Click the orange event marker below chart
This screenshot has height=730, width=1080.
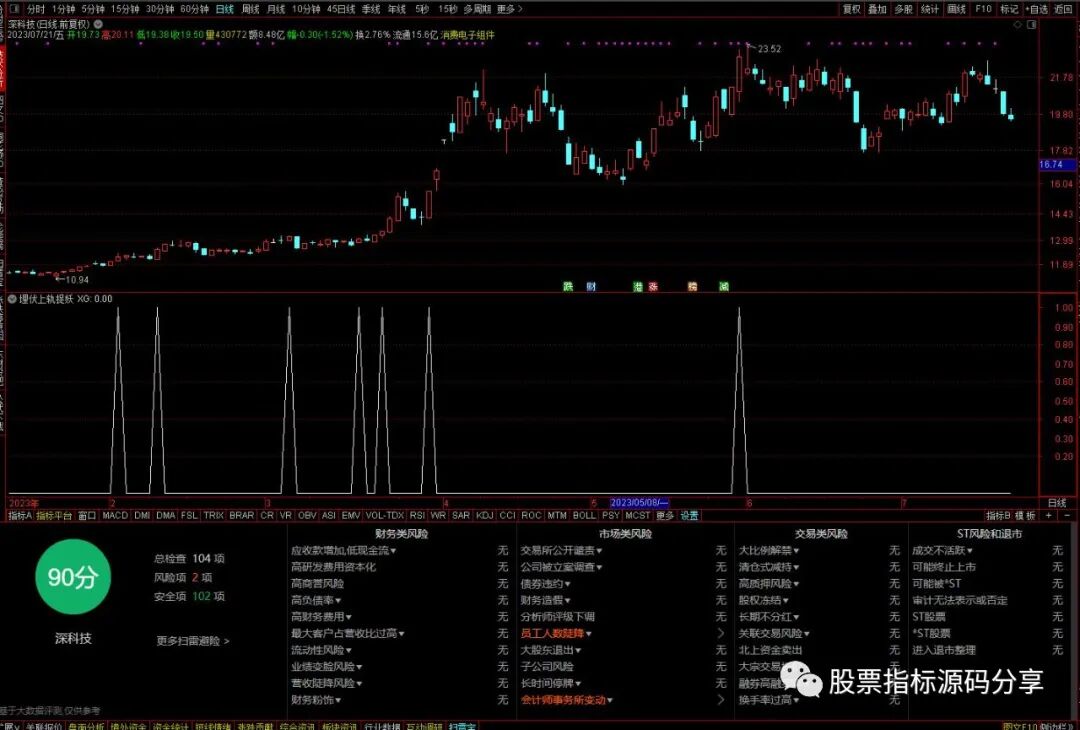(692, 286)
